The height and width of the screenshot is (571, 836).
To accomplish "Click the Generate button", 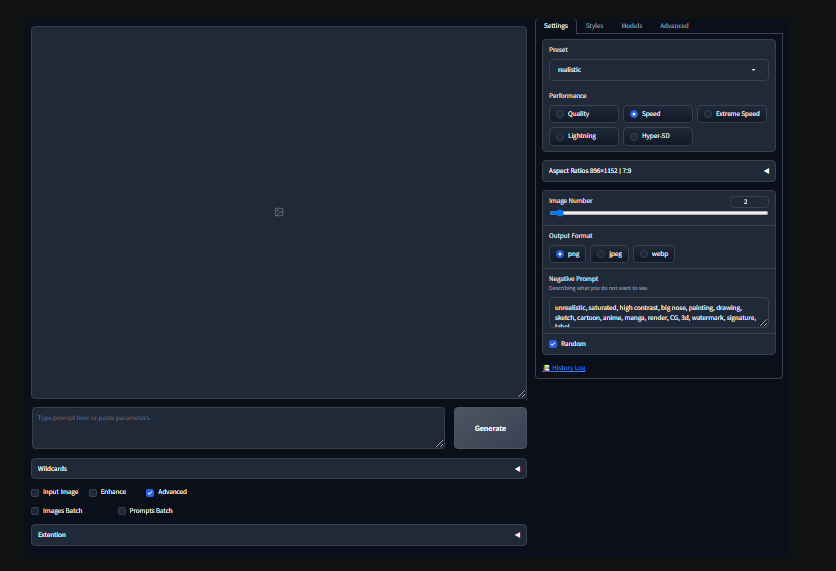I will click(x=490, y=428).
